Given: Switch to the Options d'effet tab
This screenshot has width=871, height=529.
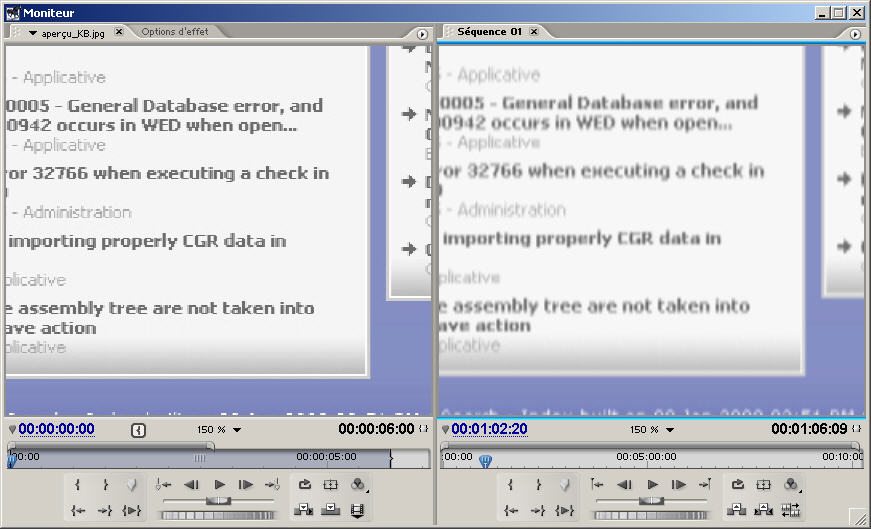Looking at the screenshot, I should click(x=175, y=32).
